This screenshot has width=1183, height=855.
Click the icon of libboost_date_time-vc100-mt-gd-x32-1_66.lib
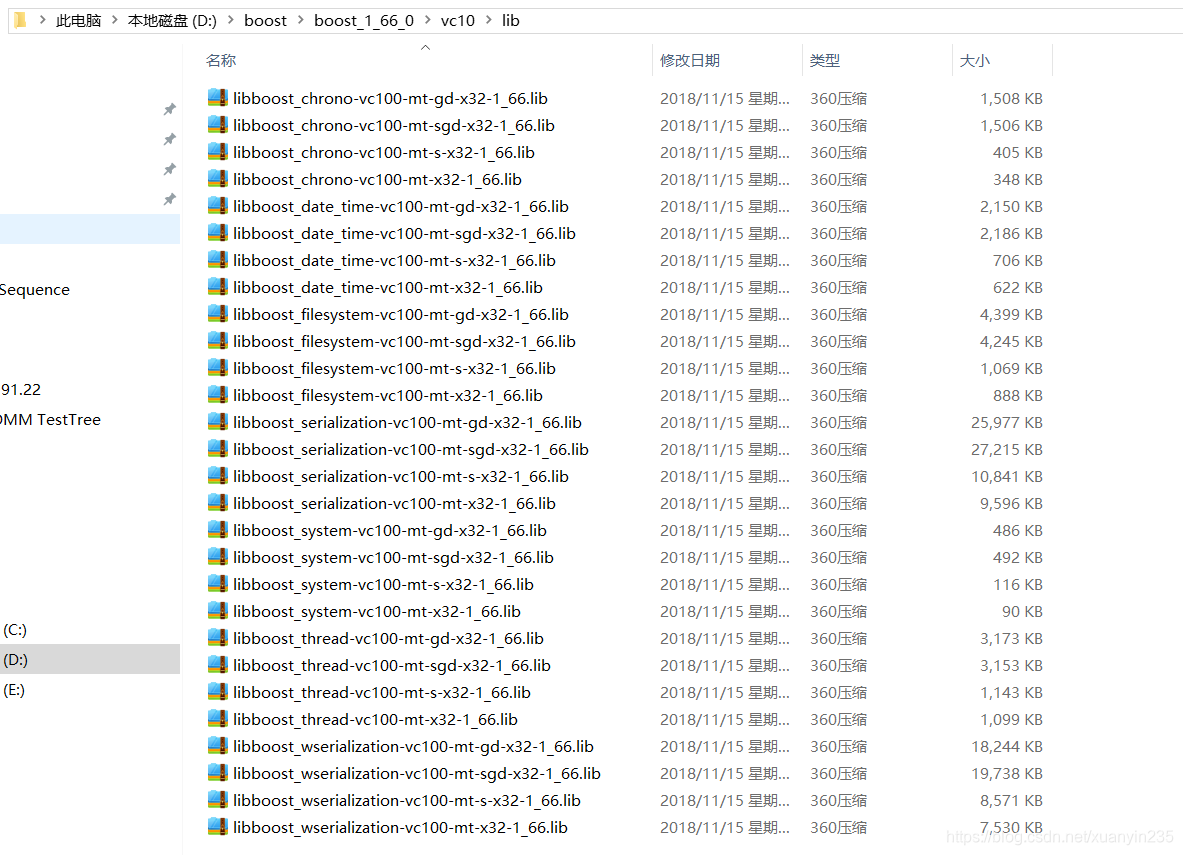coord(217,206)
